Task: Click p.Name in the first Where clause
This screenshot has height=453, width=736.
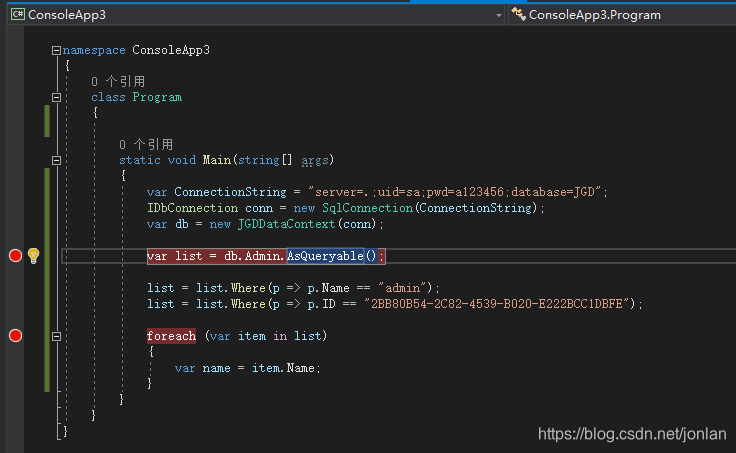Action: (329, 288)
